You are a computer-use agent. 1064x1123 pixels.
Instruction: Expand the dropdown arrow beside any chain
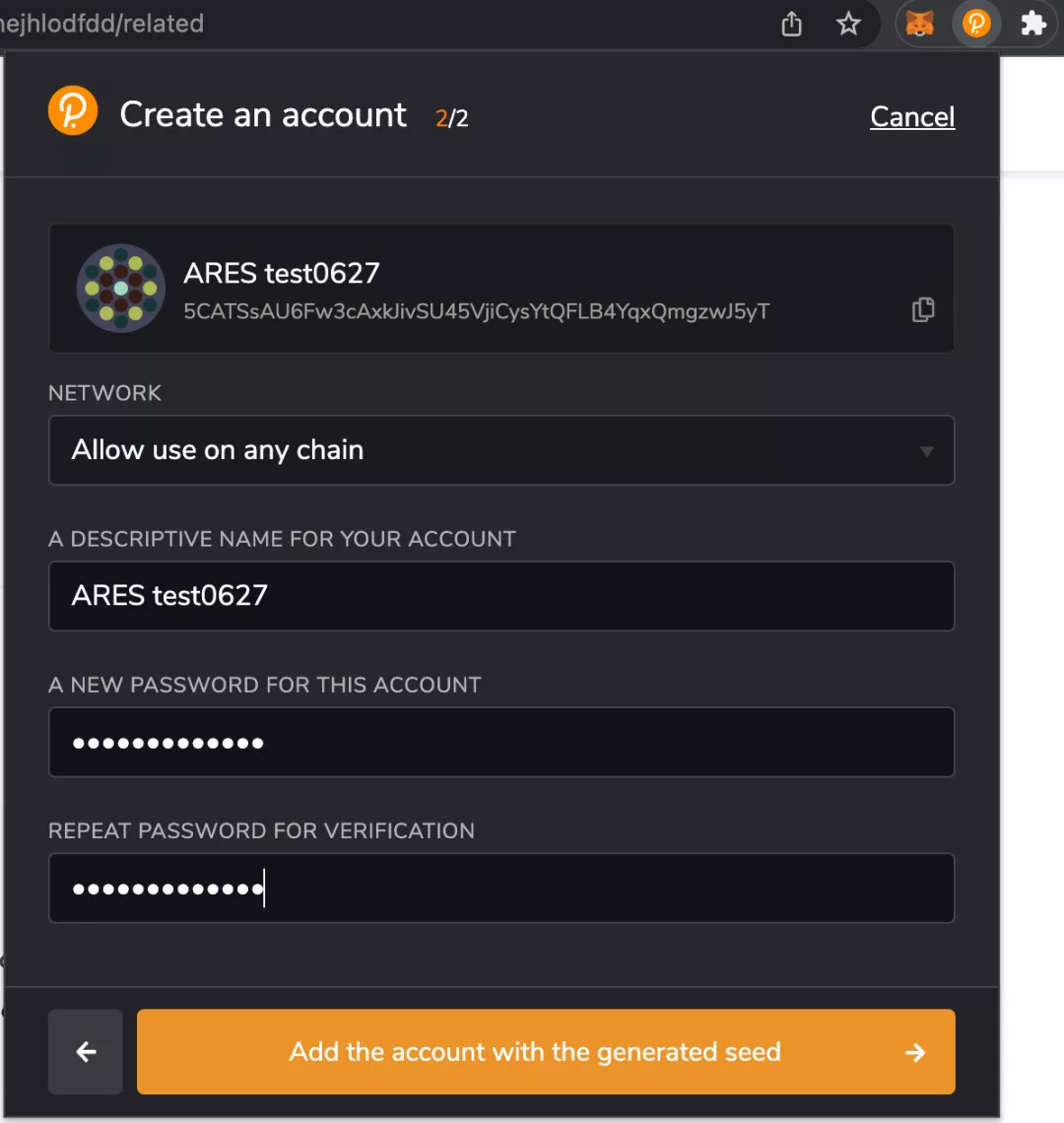coord(926,451)
